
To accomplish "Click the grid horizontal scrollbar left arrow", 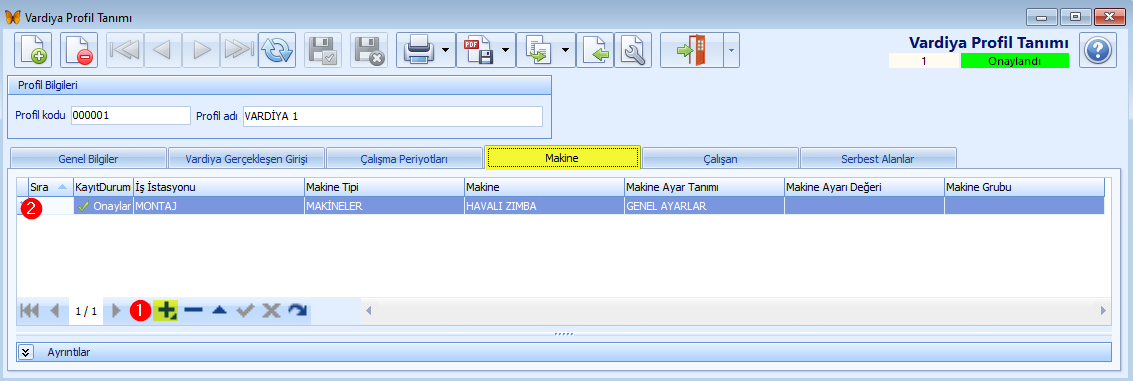I will click(368, 310).
